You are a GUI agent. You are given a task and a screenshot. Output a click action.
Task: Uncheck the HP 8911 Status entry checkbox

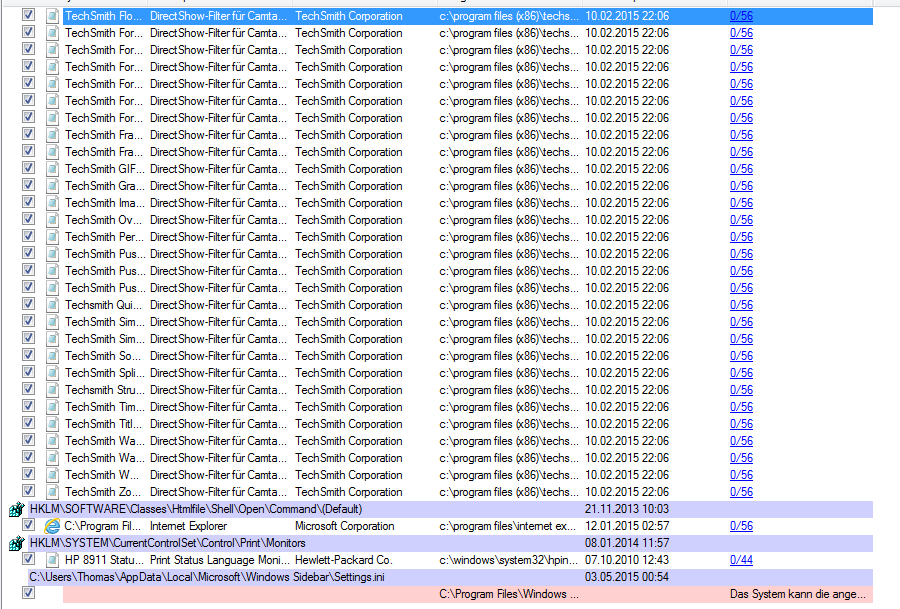click(29, 560)
